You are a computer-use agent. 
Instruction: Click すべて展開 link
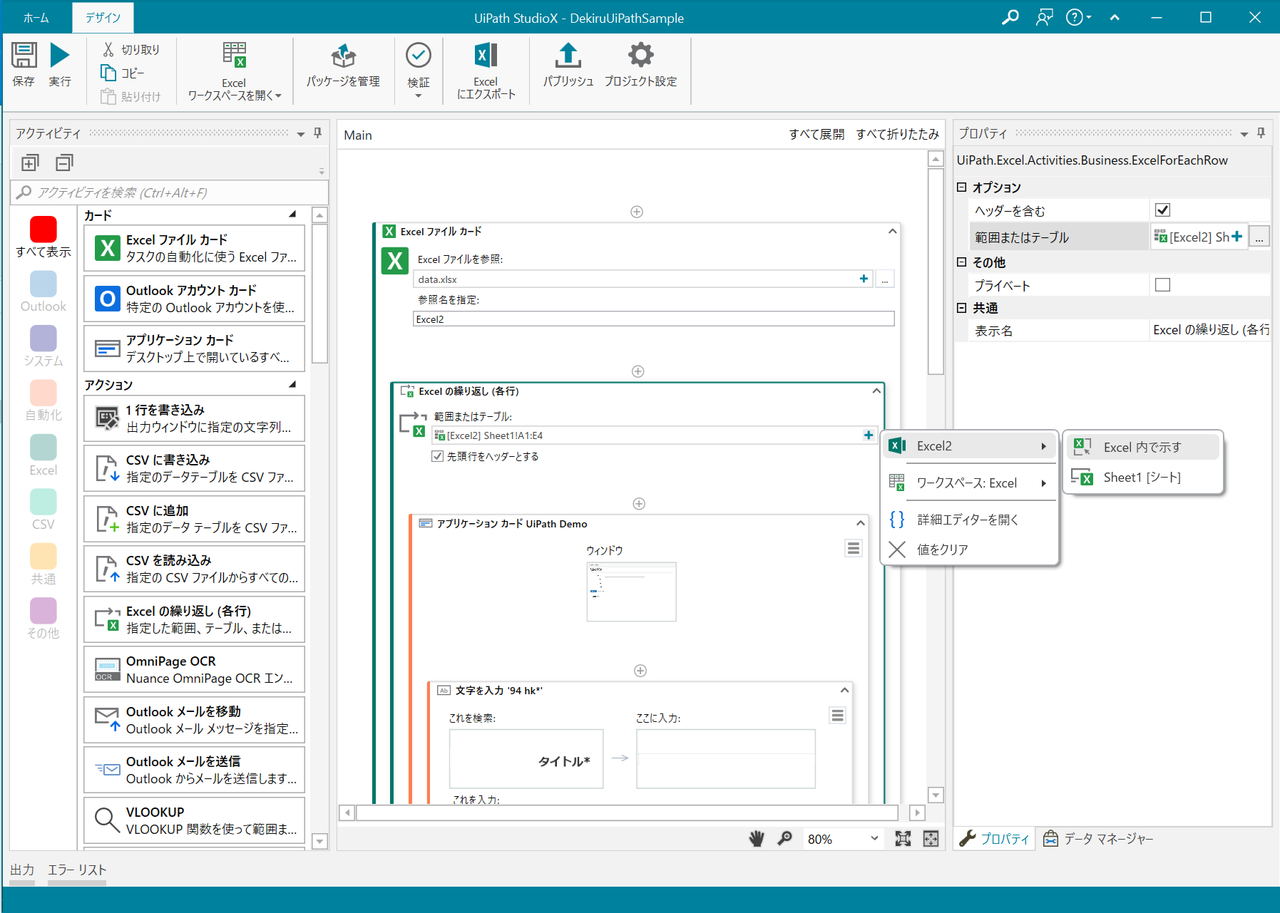pyautogui.click(x=816, y=134)
